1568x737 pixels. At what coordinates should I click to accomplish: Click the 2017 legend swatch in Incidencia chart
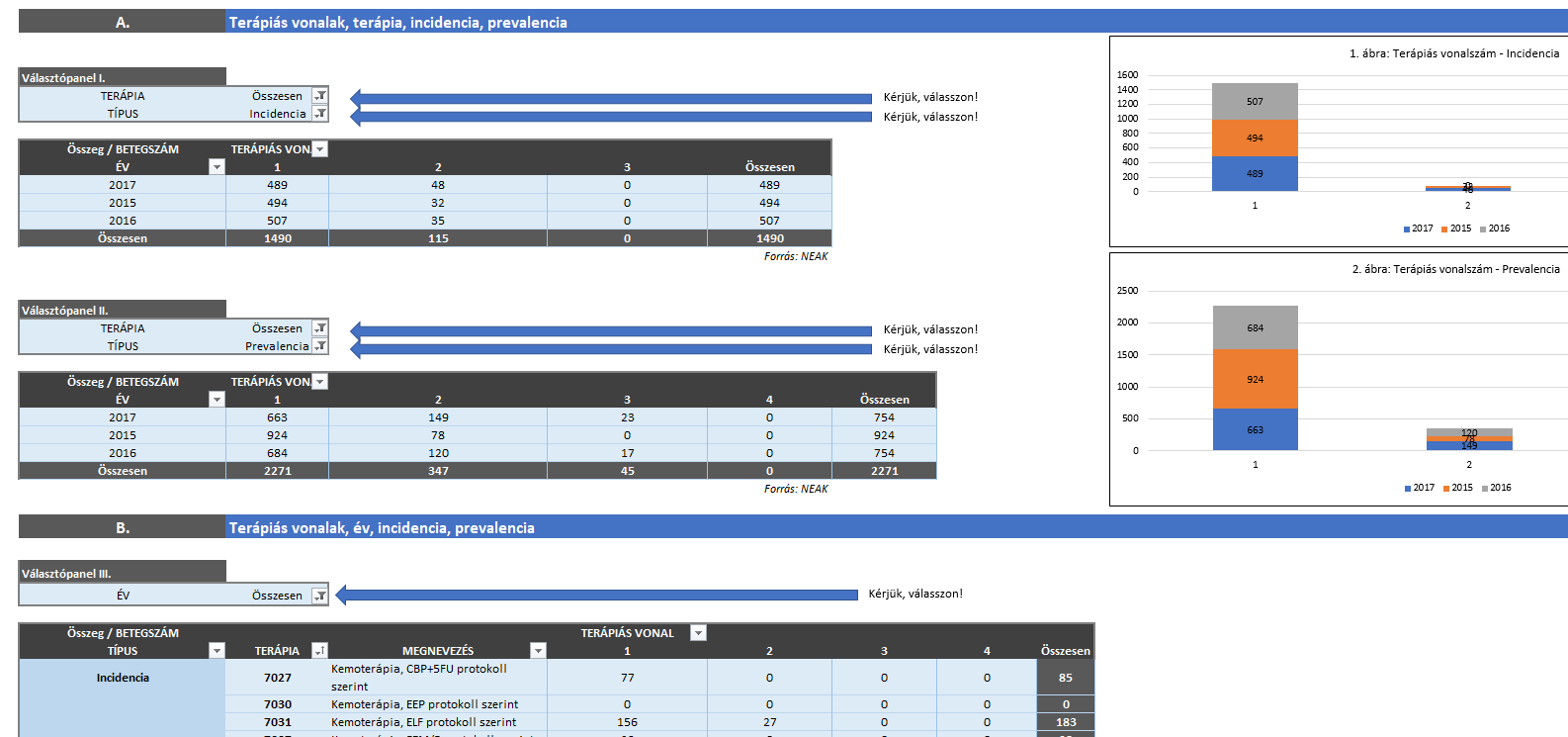point(1407,230)
